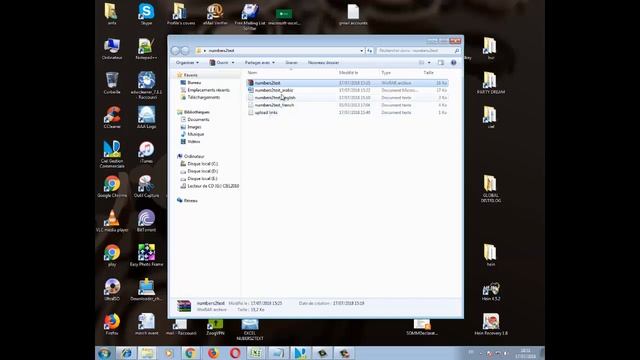Open the Vidéos library
The width and height of the screenshot is (640, 360).
193,141
